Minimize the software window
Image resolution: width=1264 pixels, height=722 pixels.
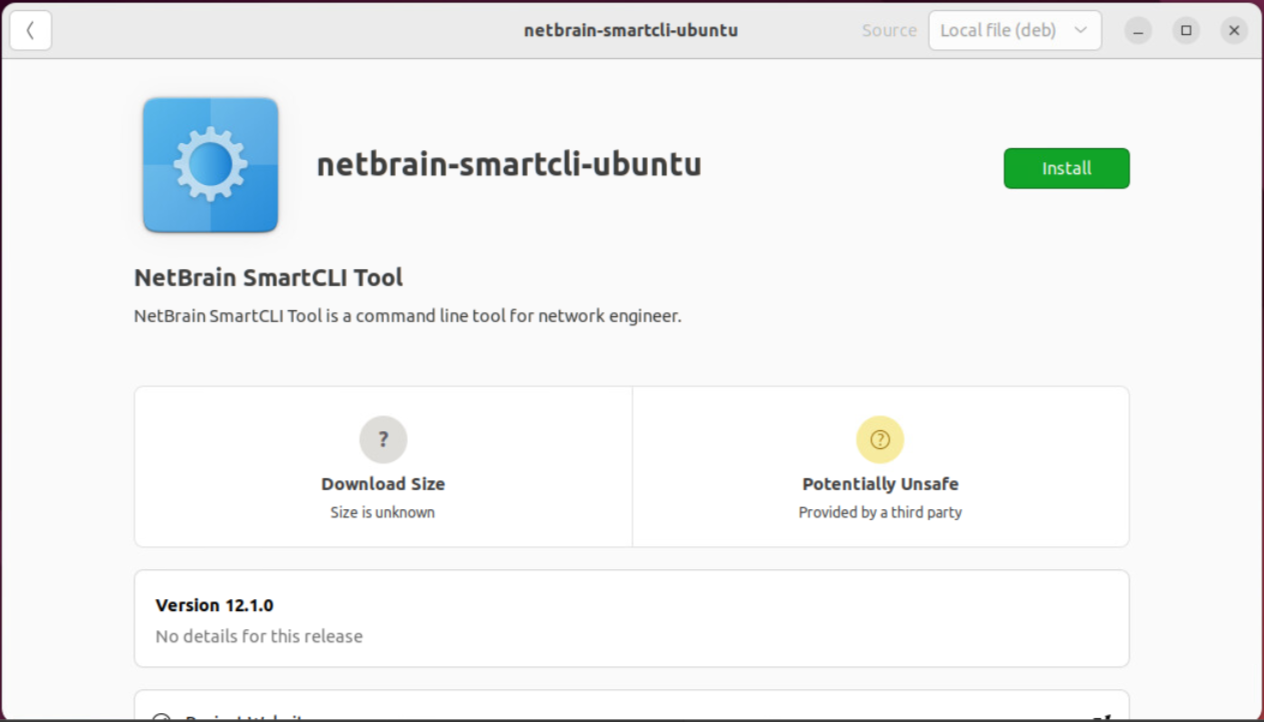[x=1138, y=31]
